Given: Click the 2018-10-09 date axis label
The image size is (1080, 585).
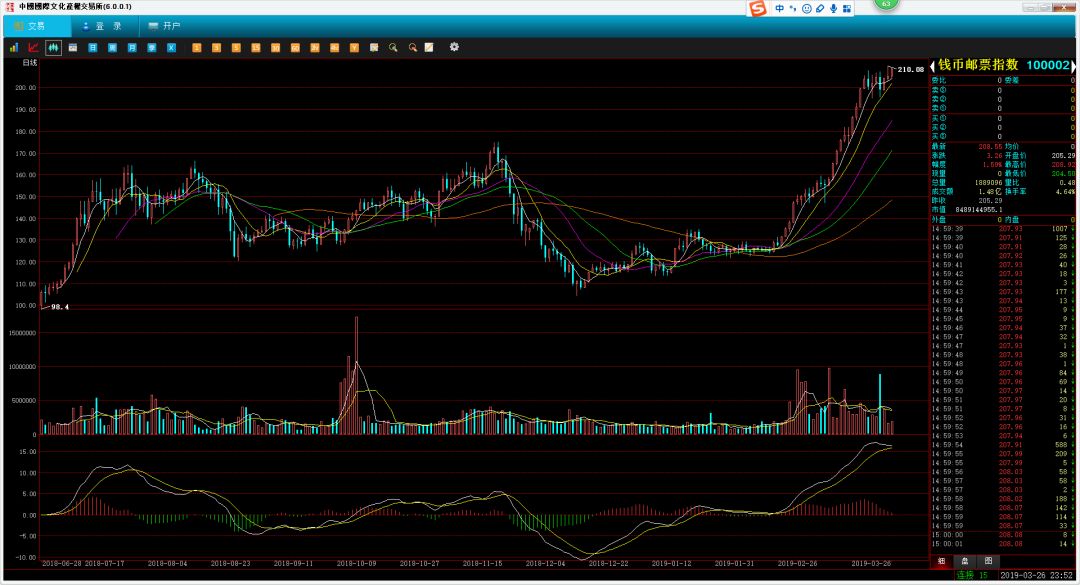Looking at the screenshot, I should (356, 563).
